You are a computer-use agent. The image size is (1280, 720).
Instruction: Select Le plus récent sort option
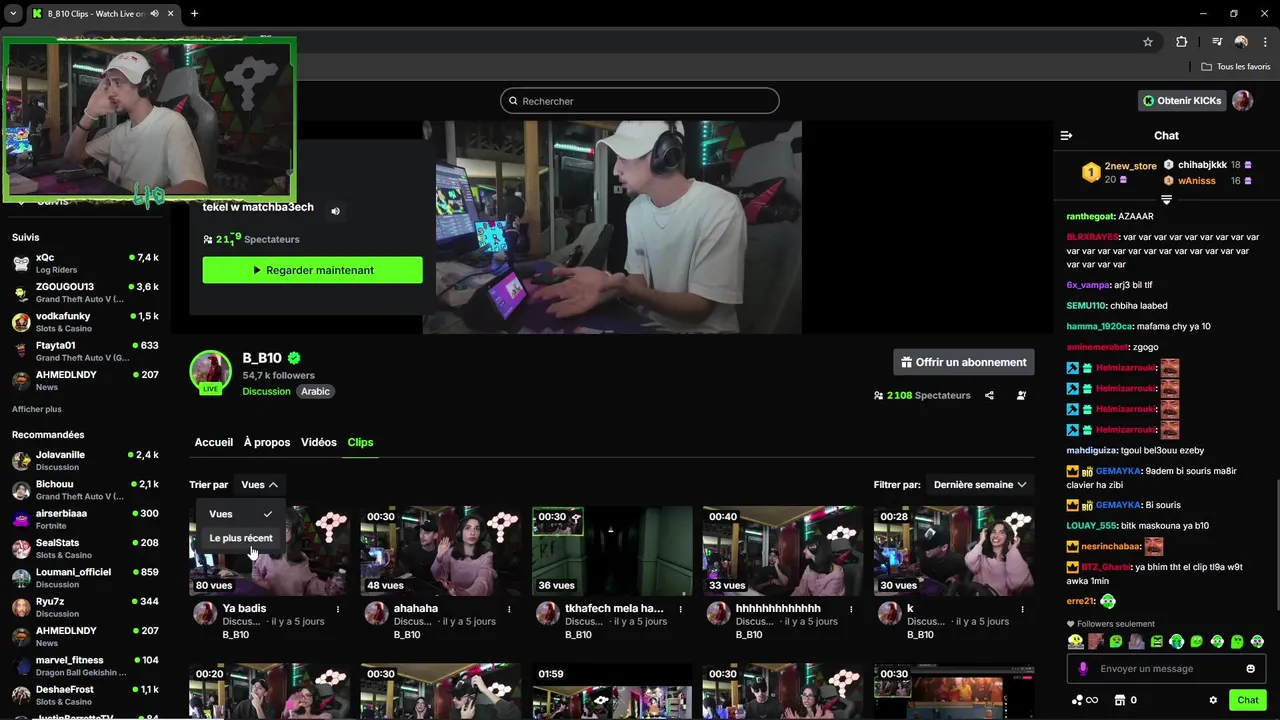(241, 538)
